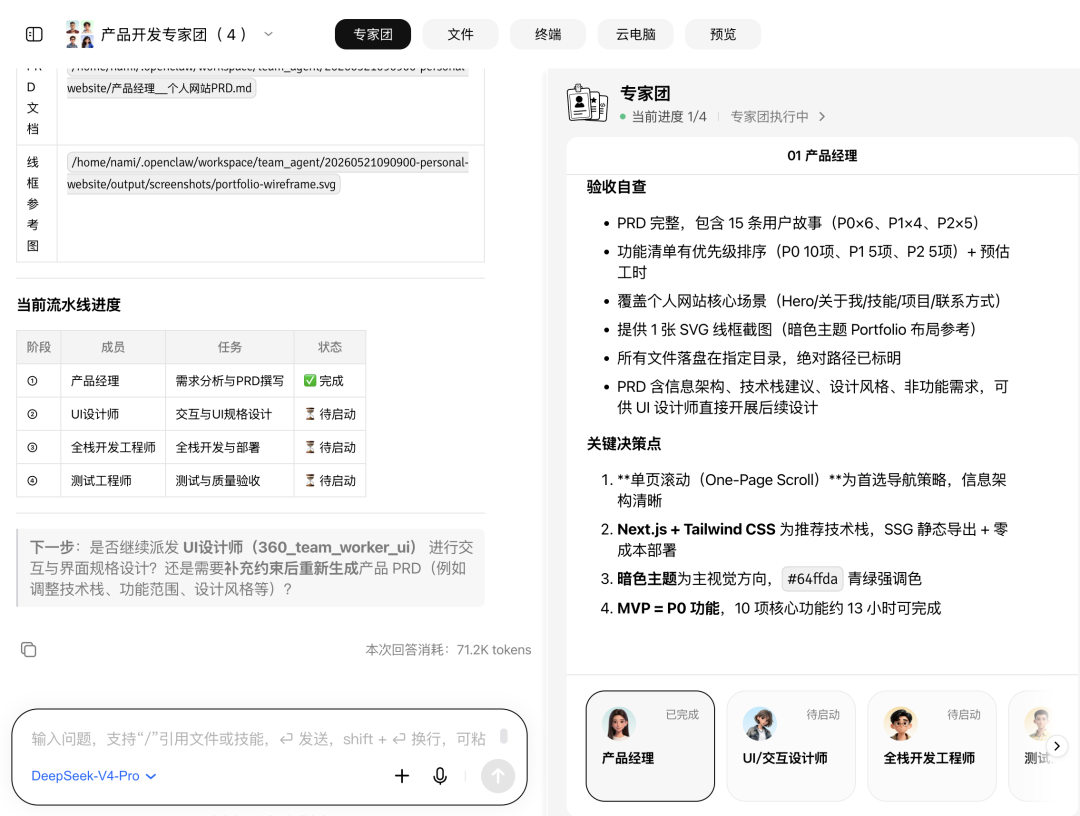Click the 需求分析与PRD撰写 task cell
The height and width of the screenshot is (816, 1080).
(229, 381)
